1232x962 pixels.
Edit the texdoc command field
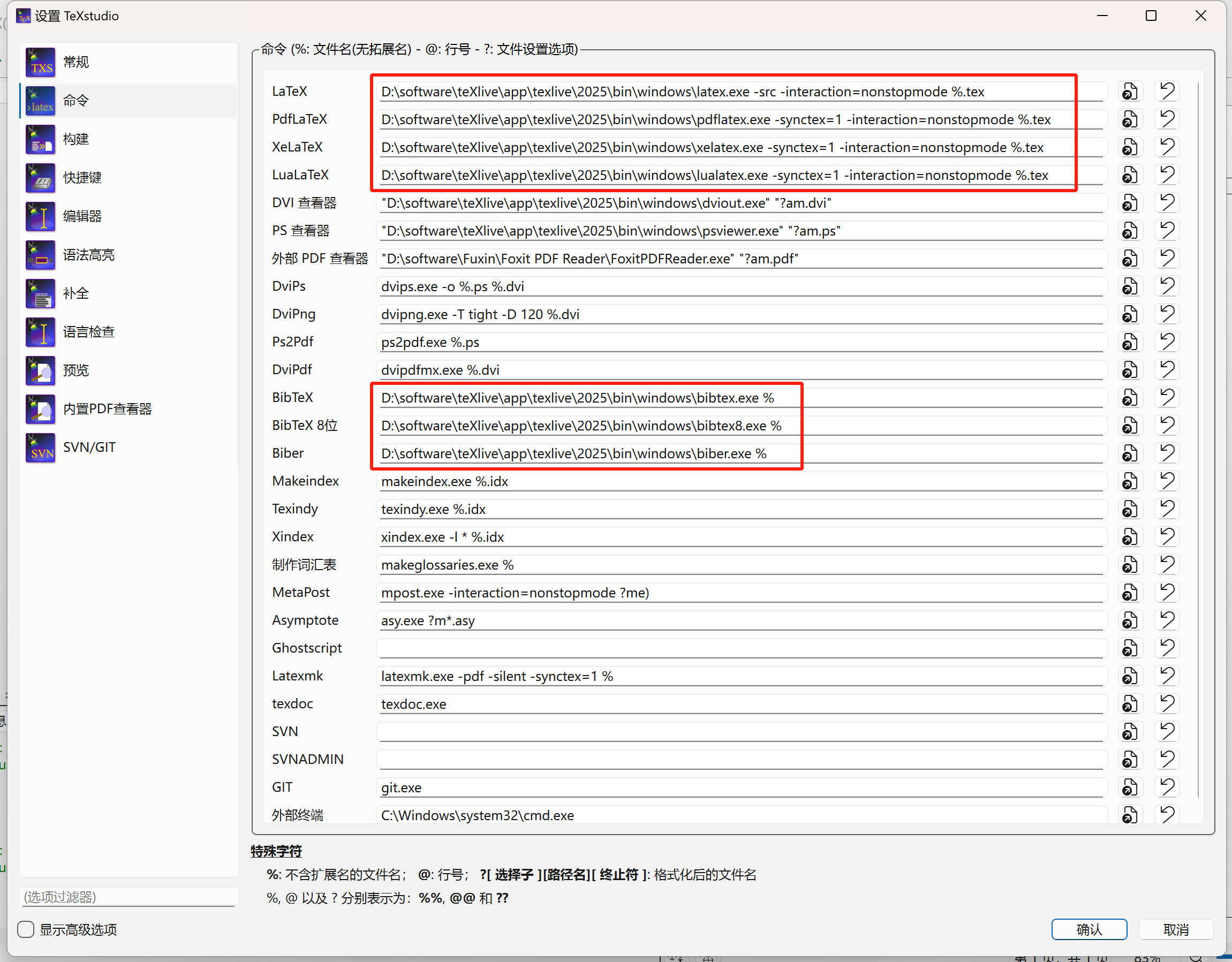click(741, 705)
